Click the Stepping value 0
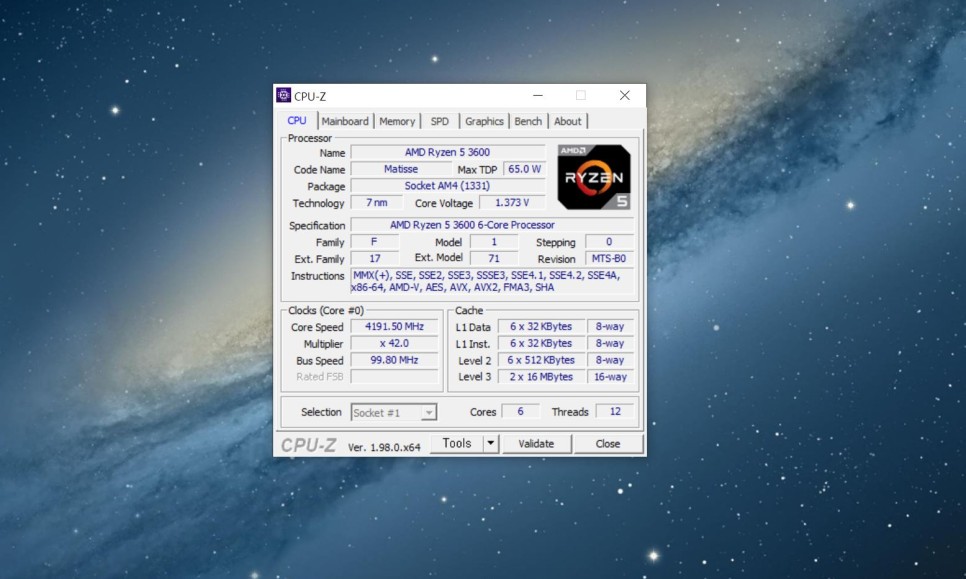 tap(609, 242)
